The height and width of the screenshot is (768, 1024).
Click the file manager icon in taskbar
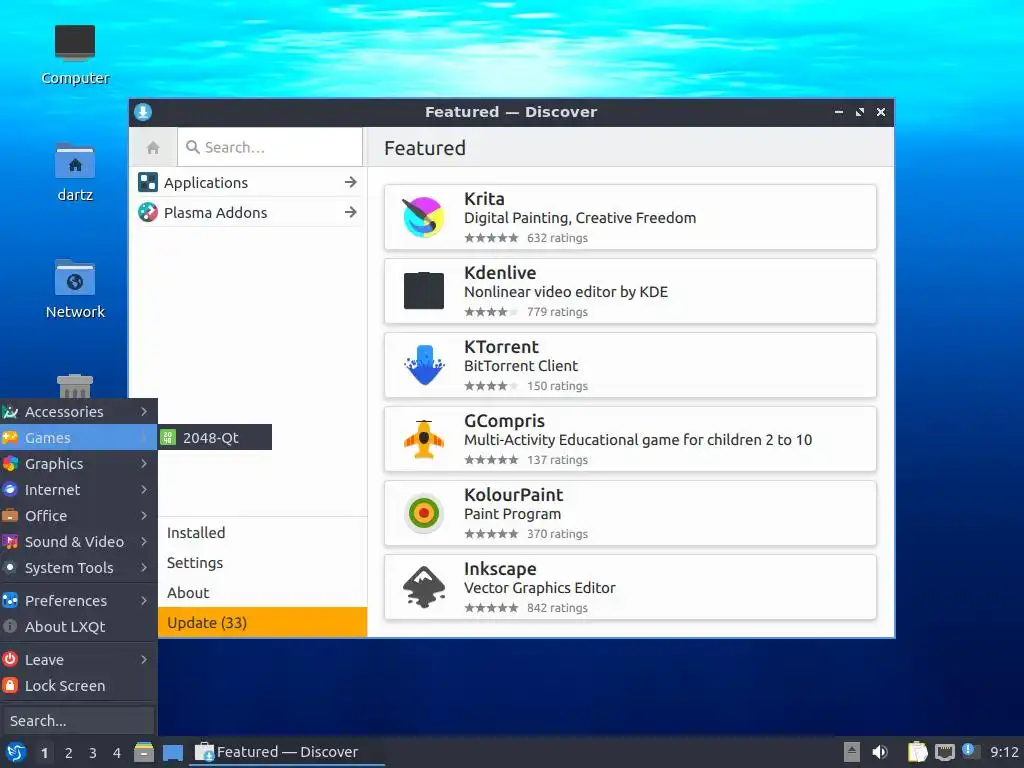(x=144, y=752)
